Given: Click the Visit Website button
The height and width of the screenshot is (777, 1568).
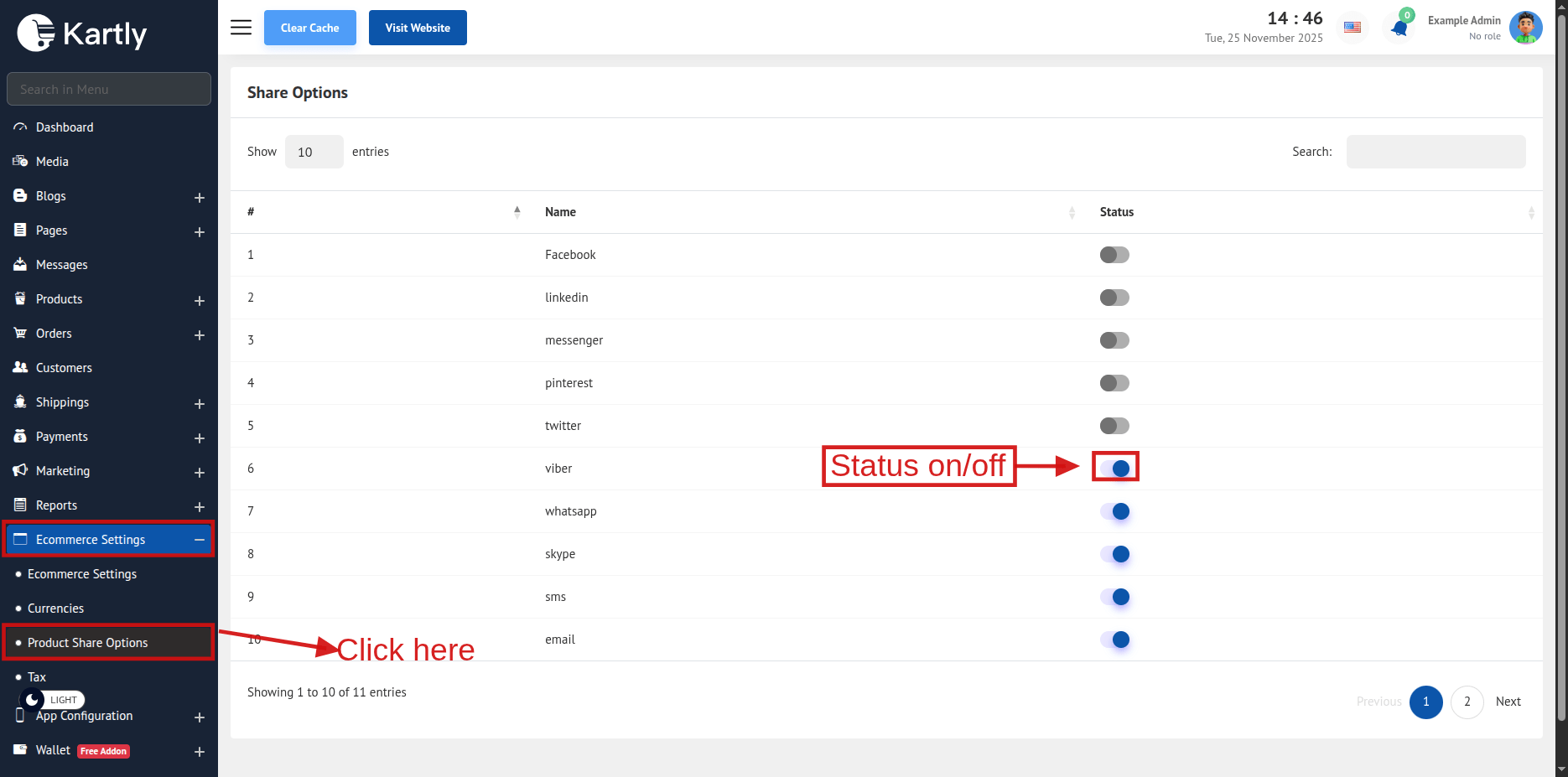Looking at the screenshot, I should tap(418, 28).
